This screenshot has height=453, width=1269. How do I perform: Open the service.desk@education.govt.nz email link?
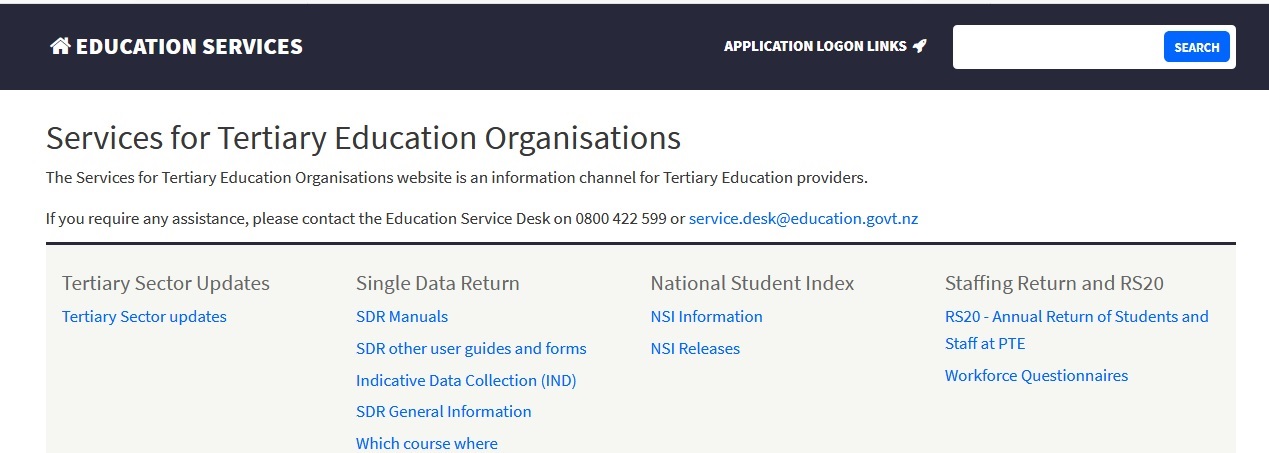(803, 218)
